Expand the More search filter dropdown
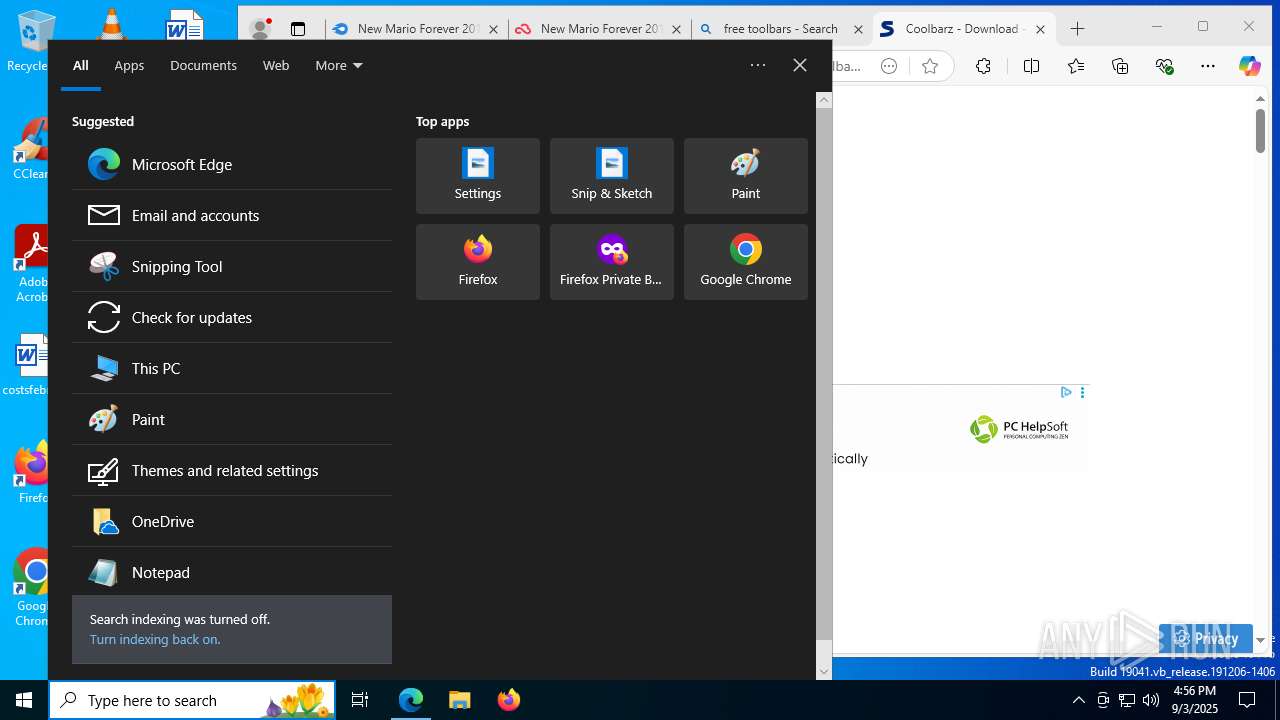Image resolution: width=1280 pixels, height=720 pixels. coord(339,65)
